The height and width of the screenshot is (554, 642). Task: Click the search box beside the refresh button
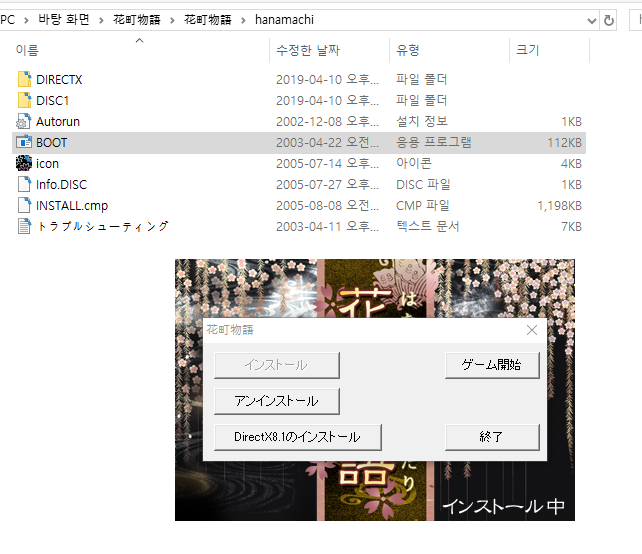click(635, 20)
